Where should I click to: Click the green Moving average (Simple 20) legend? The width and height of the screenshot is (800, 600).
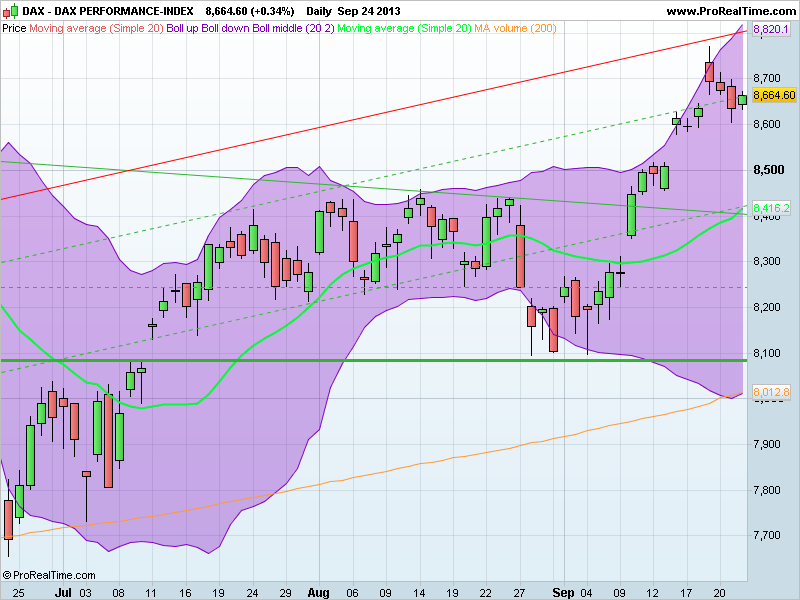pos(404,28)
